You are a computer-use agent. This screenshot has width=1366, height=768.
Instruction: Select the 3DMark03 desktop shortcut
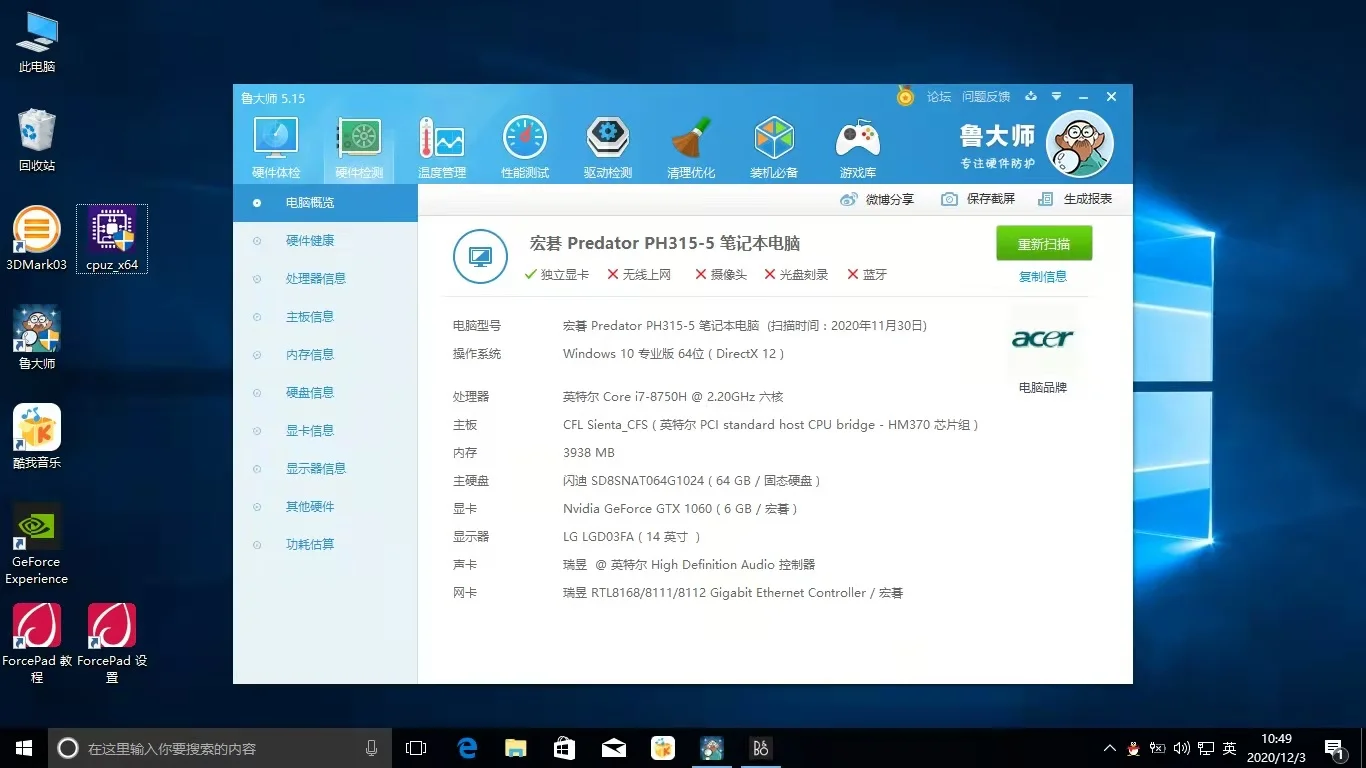click(x=37, y=239)
